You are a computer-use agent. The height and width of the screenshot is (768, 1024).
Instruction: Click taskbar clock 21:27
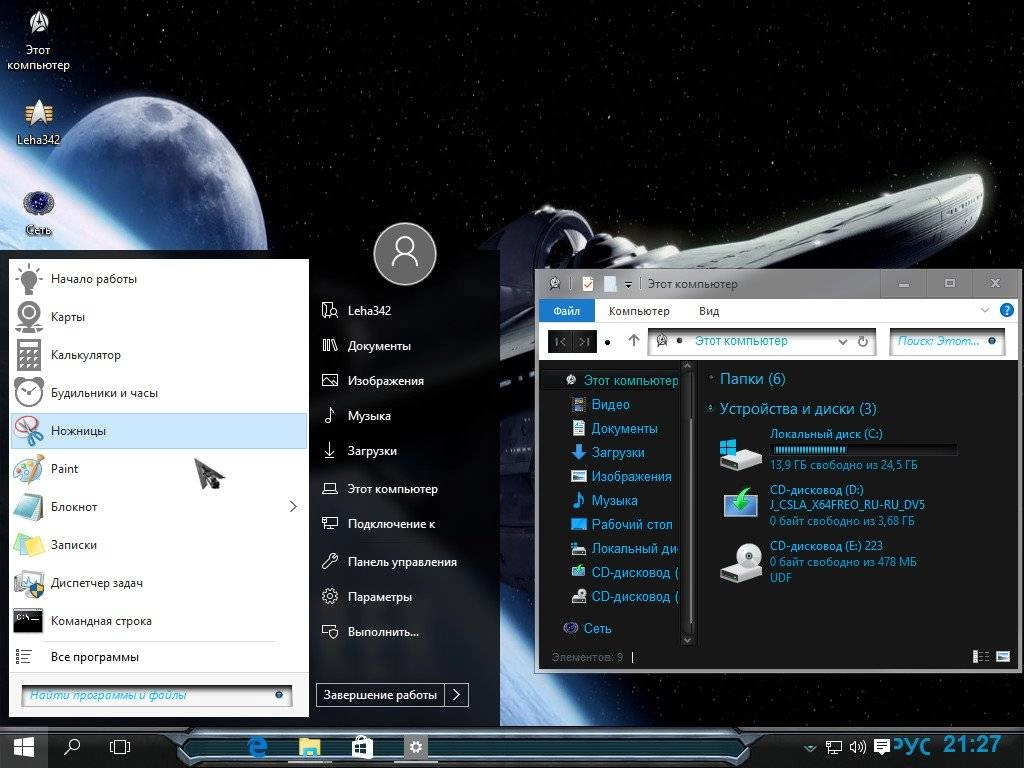click(x=972, y=744)
